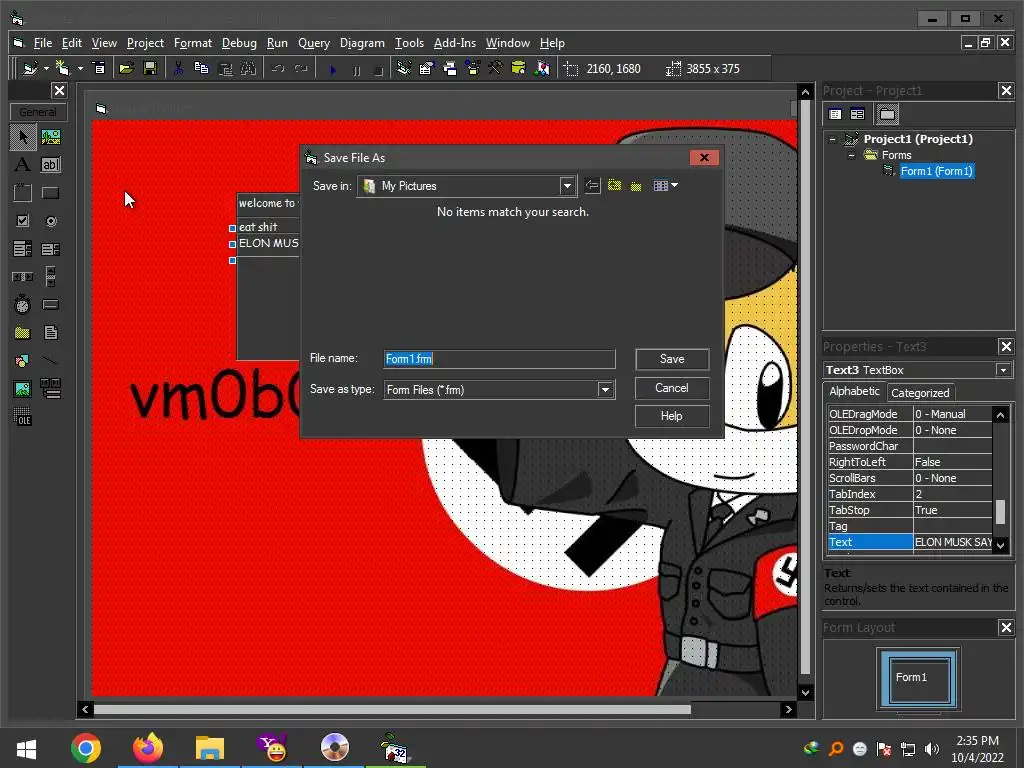
Task: Click the Save Project toolbar icon
Action: pos(150,68)
